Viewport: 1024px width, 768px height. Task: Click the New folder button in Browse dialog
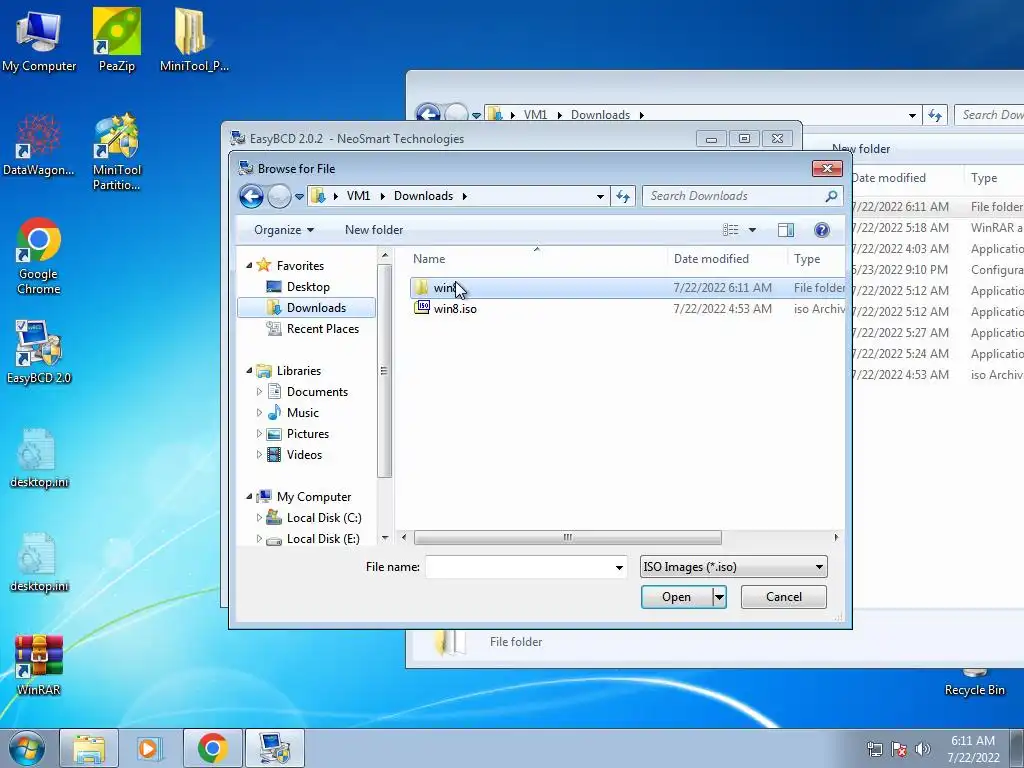point(374,230)
